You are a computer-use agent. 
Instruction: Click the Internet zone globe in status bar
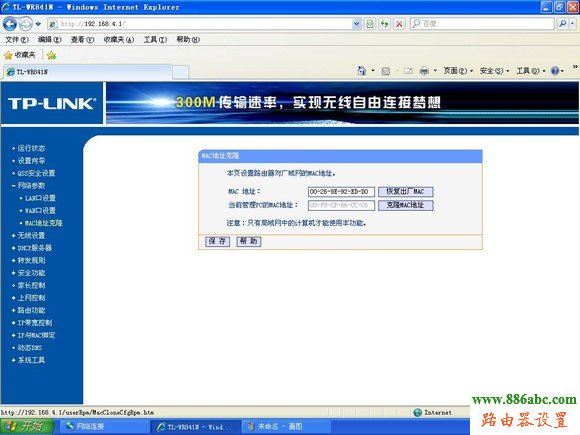point(418,412)
